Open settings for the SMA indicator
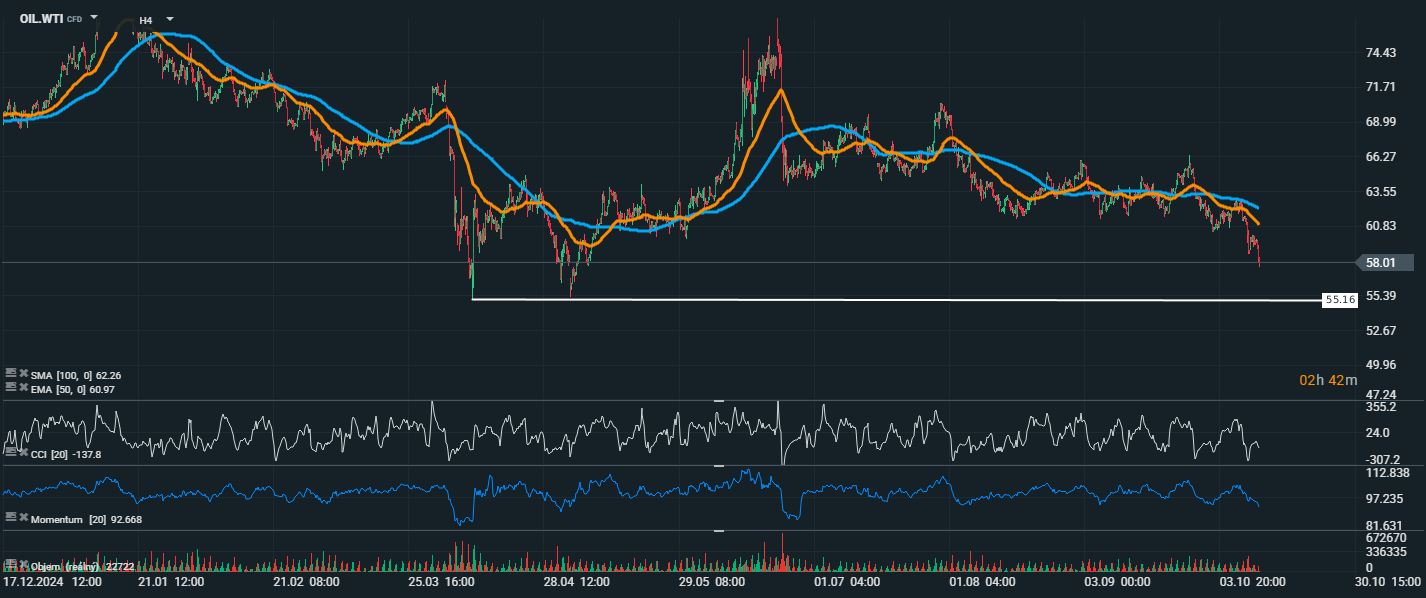 (11, 374)
